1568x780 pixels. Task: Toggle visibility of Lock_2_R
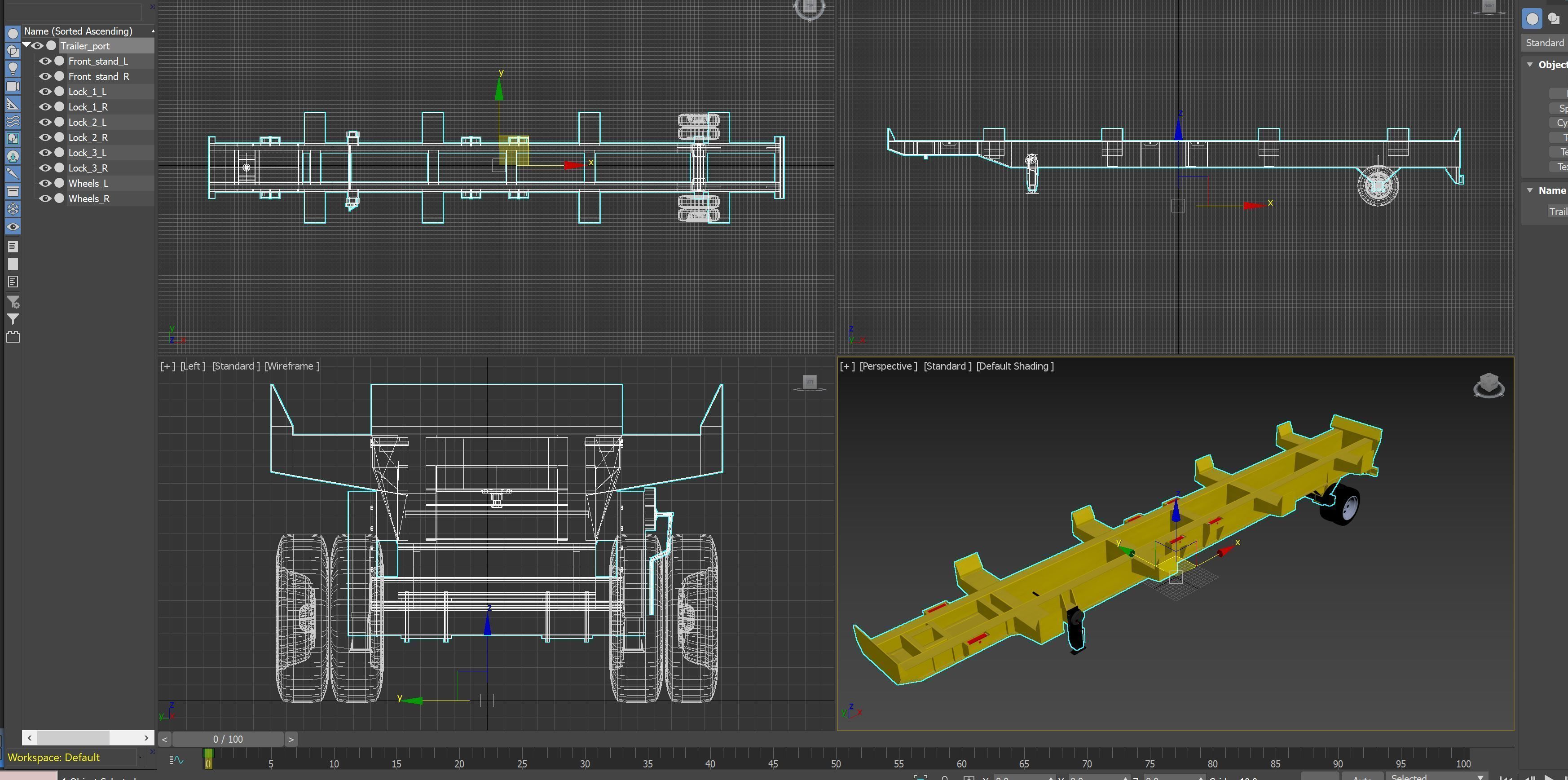(x=46, y=137)
